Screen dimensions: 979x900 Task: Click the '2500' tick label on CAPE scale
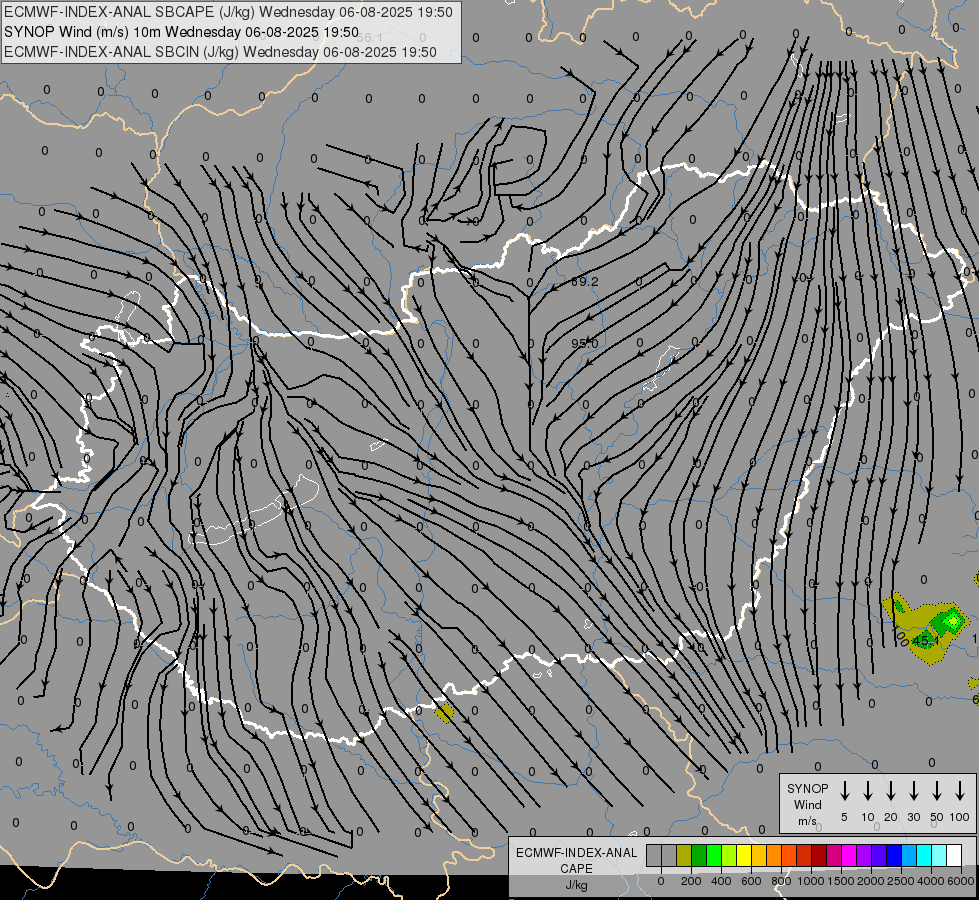[900, 881]
